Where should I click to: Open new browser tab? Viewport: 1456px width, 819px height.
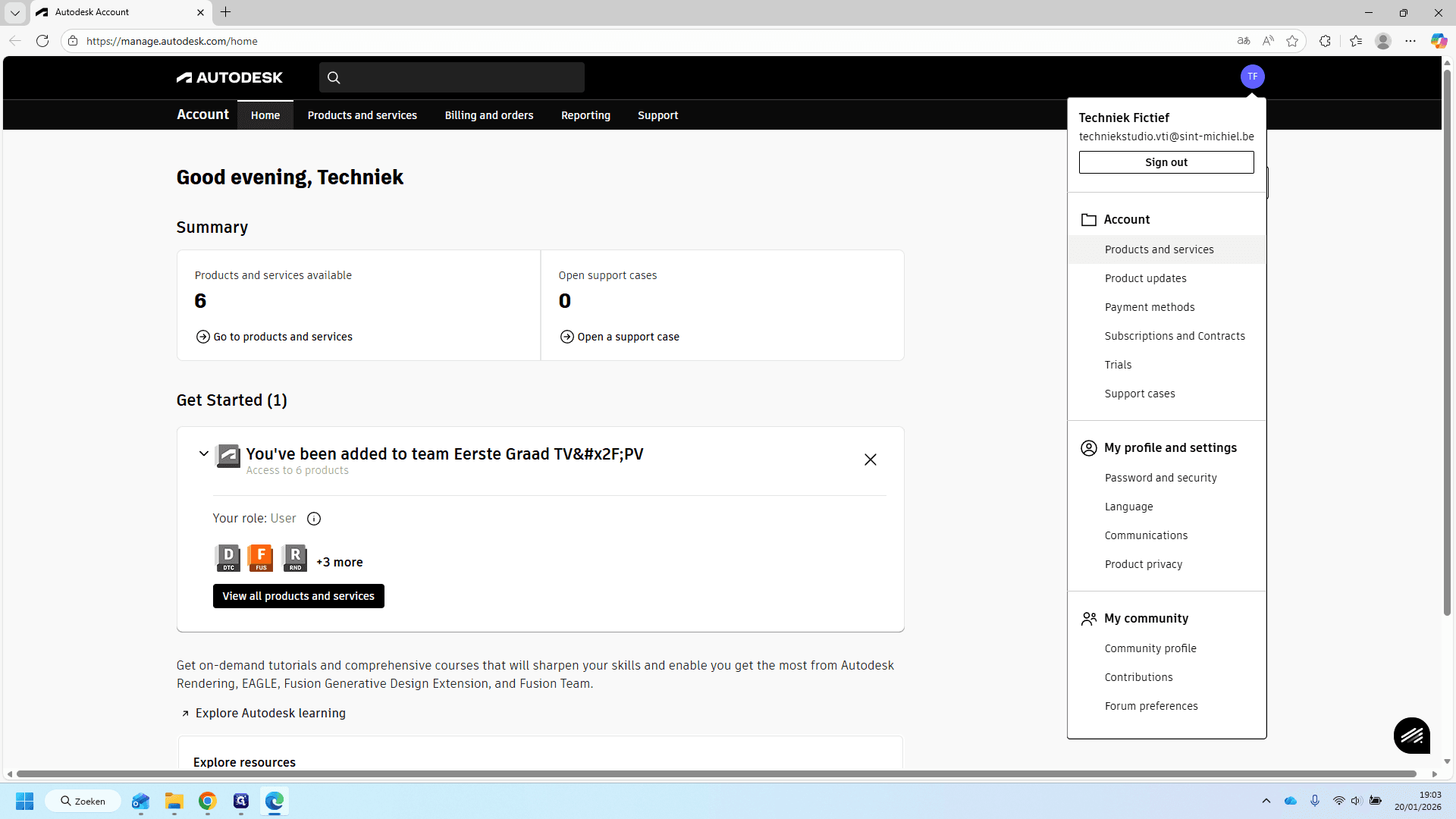point(226,12)
